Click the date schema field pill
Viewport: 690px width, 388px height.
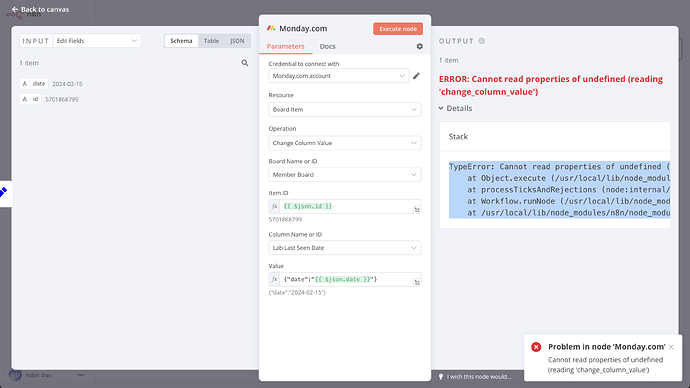[34, 84]
